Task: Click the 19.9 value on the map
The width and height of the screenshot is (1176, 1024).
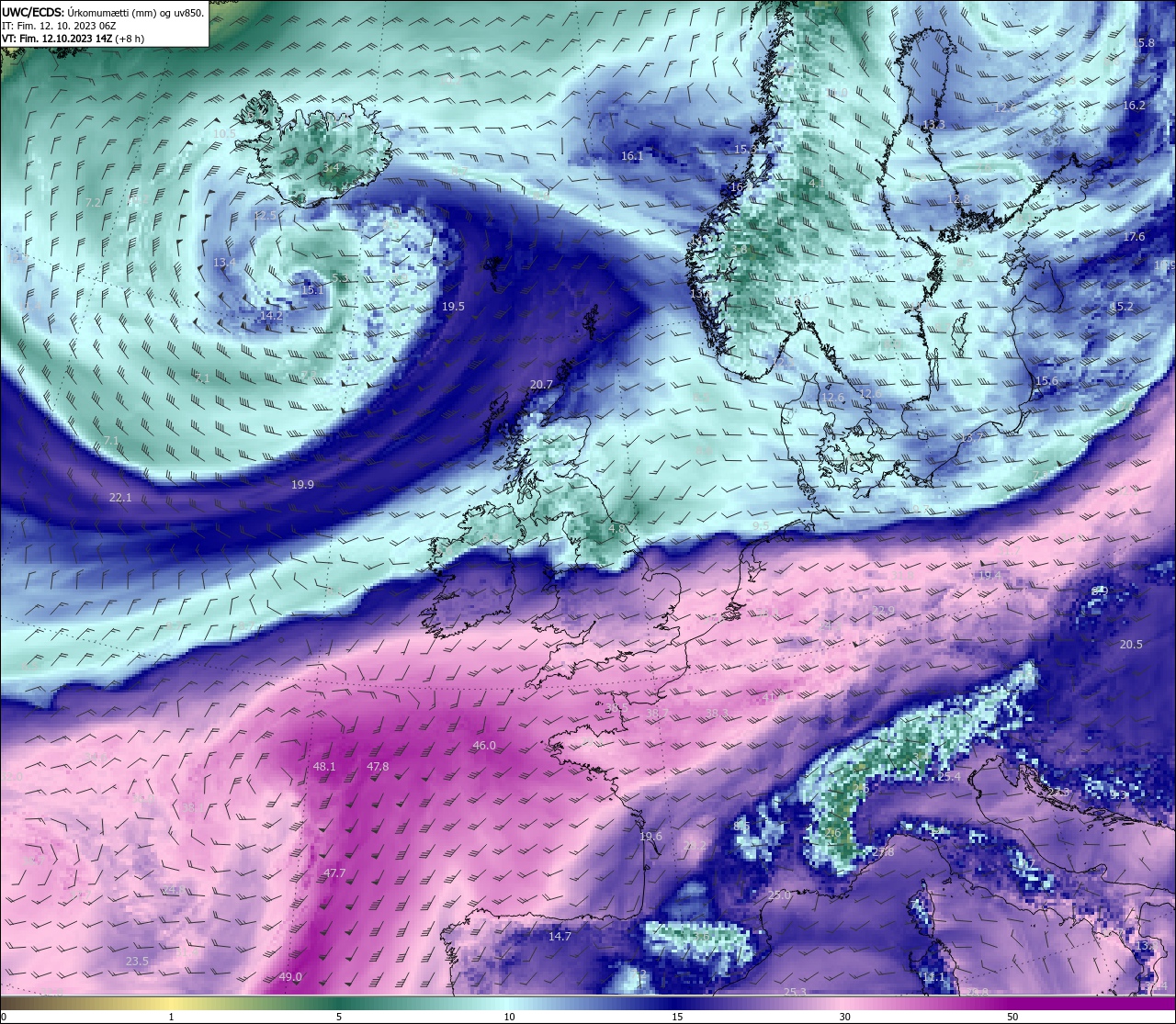Action: coord(302,484)
